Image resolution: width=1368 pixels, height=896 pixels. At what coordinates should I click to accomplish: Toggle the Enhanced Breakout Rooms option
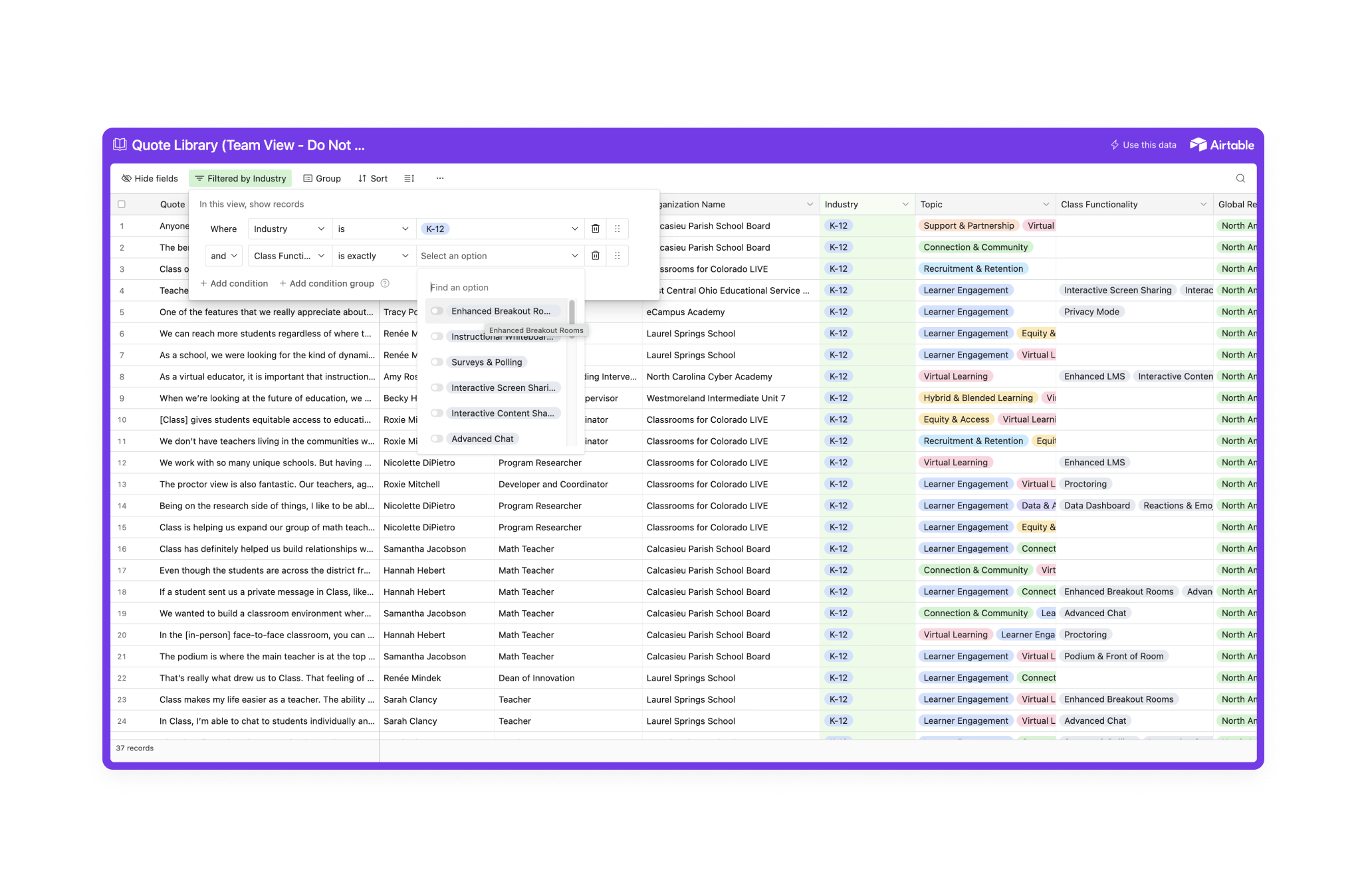pos(437,311)
